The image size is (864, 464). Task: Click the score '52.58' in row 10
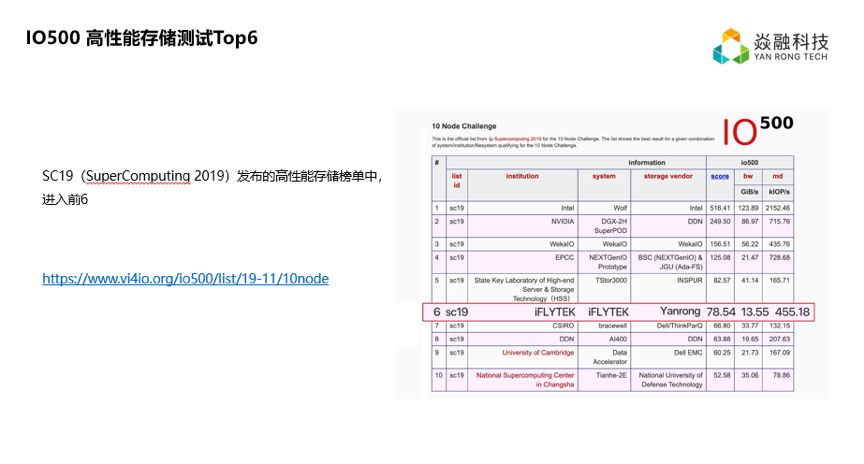tap(721, 375)
